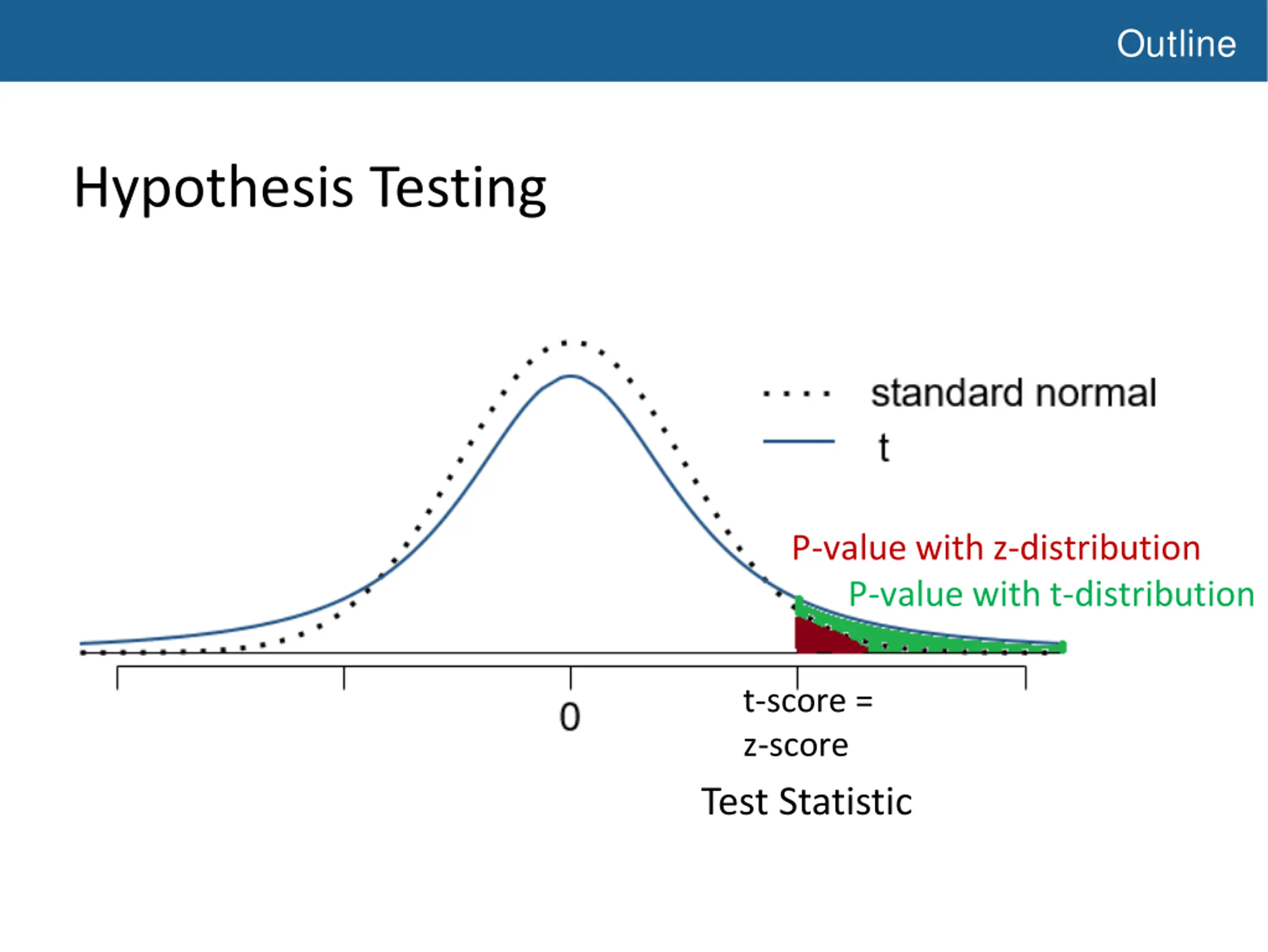Select the Test Statistic axis title
The width and height of the screenshot is (1268, 952).
point(806,802)
